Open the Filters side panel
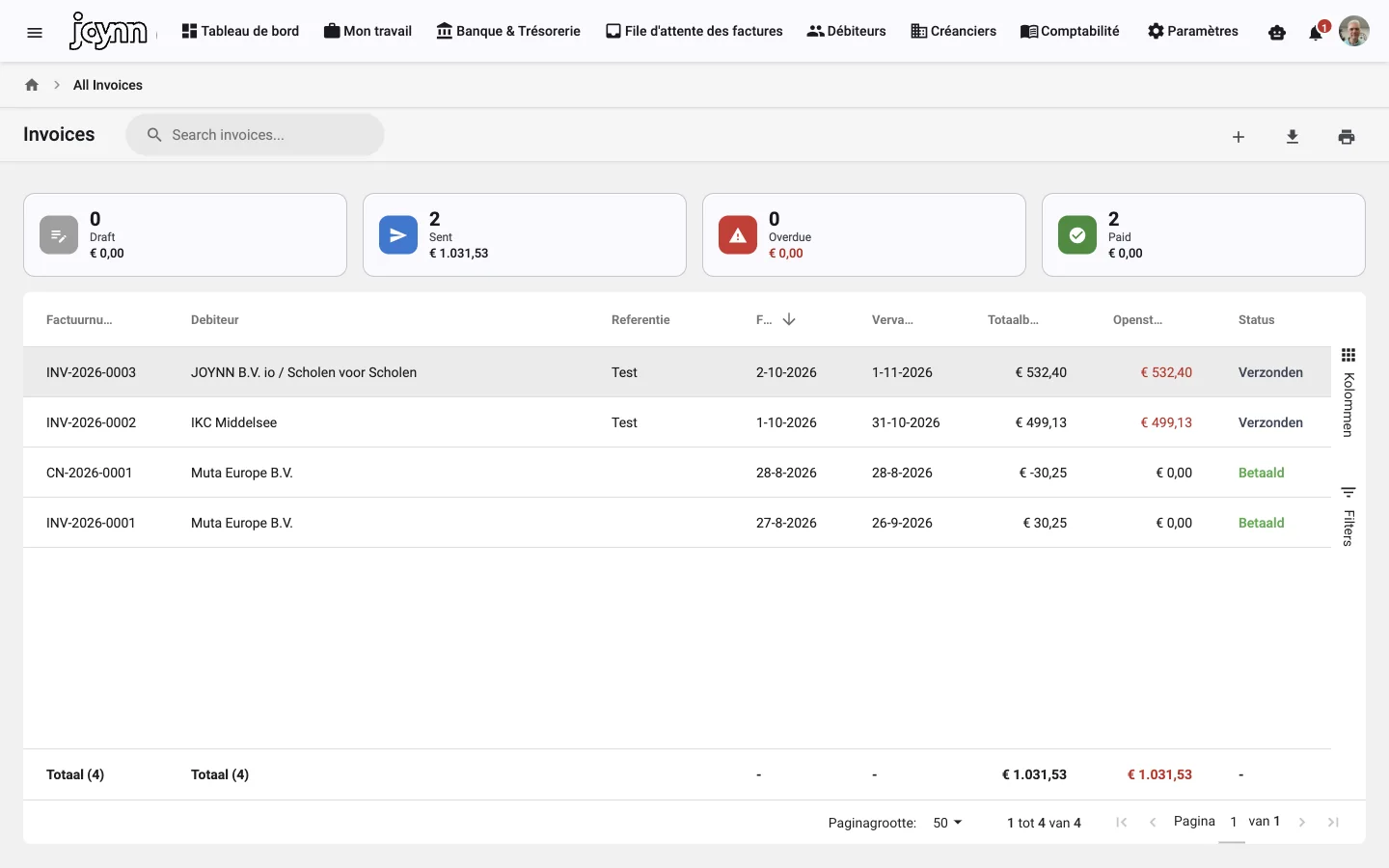Image resolution: width=1389 pixels, height=868 pixels. click(1348, 516)
